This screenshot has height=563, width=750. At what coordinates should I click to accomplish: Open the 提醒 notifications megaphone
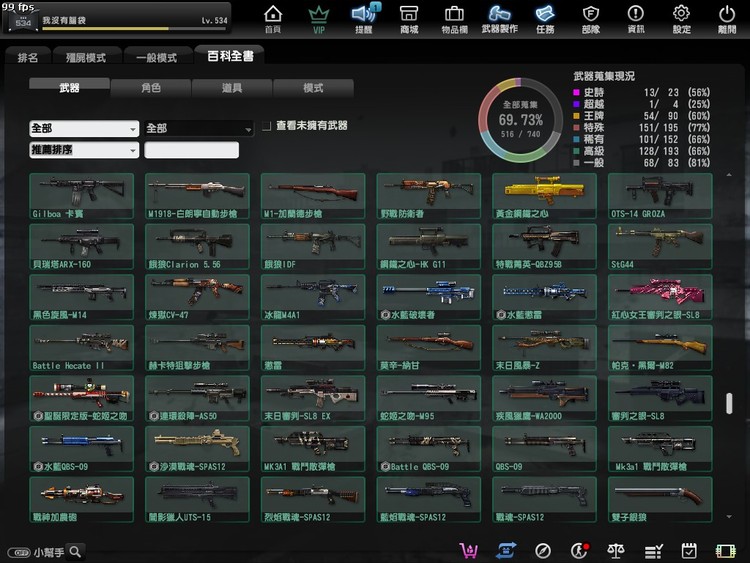pyautogui.click(x=364, y=19)
